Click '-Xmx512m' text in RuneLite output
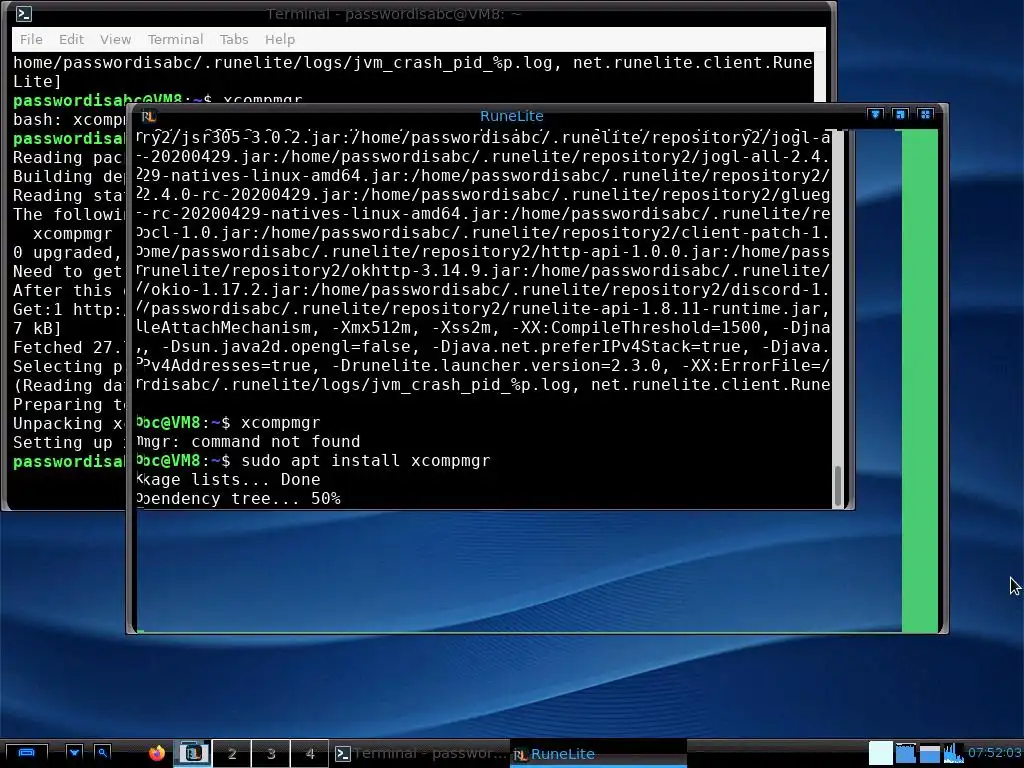The image size is (1024, 768). pos(372,327)
